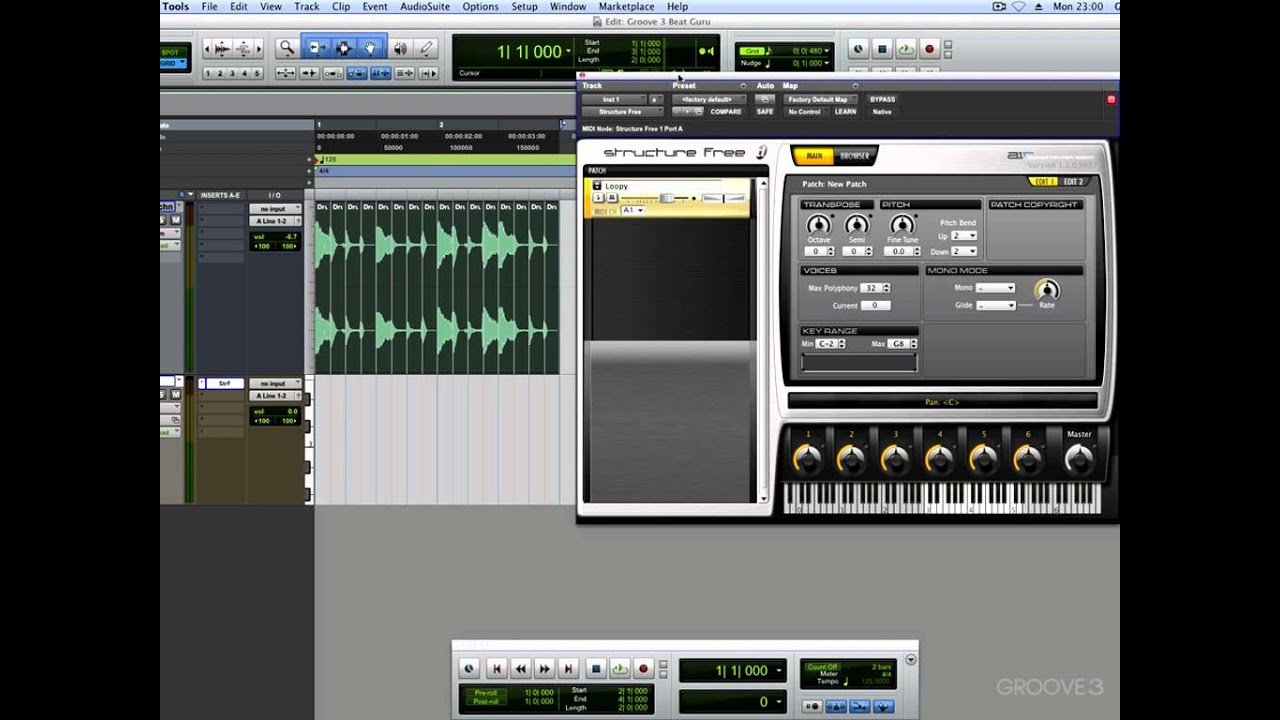The width and height of the screenshot is (1280, 720).
Task: Click Rewind in the transport window
Action: [520, 669]
